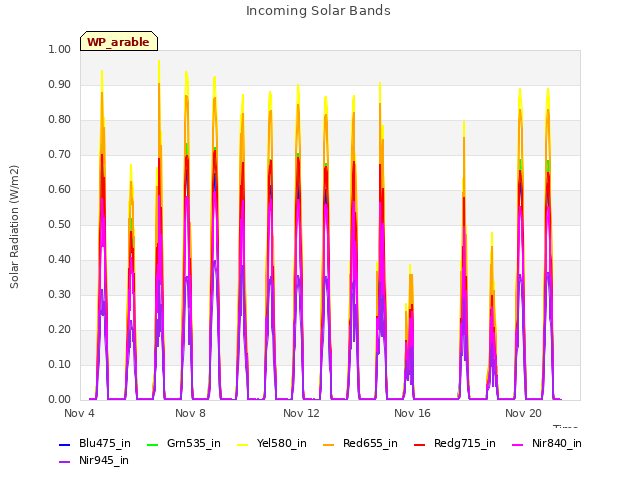
Task: Click the WP_arable label box
Action: click(x=119, y=41)
